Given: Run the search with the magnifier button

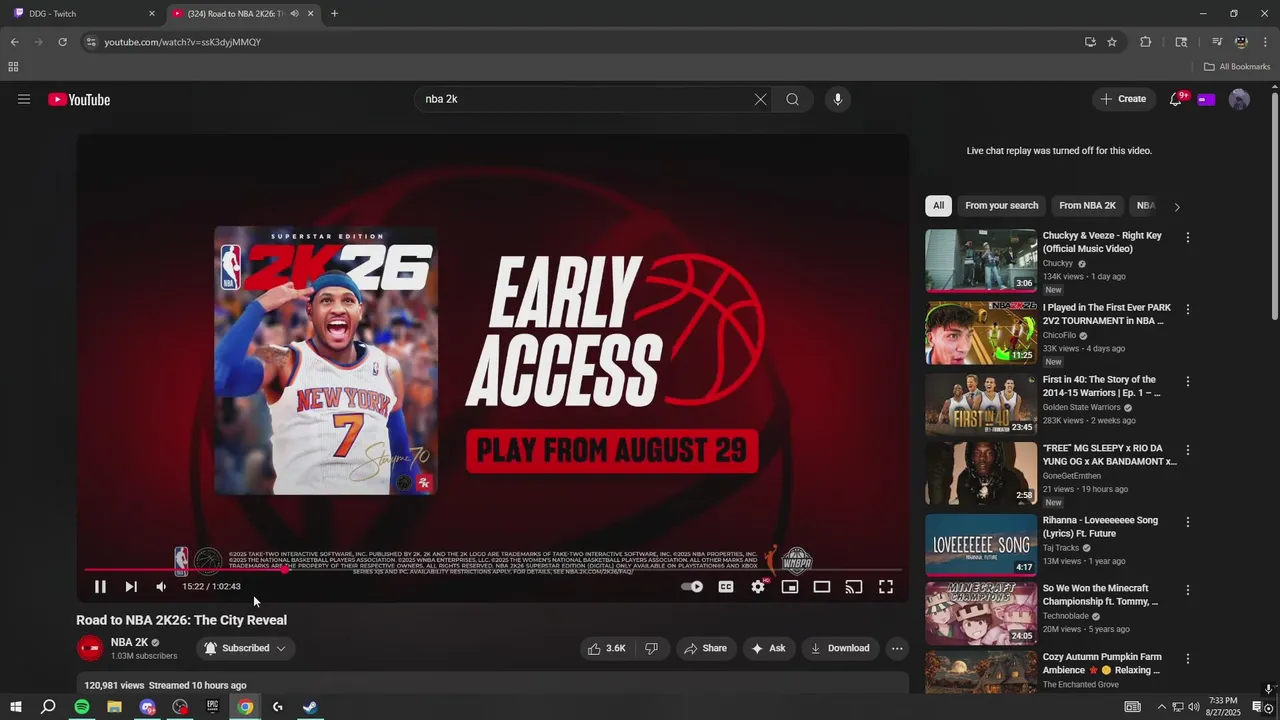Looking at the screenshot, I should tap(792, 99).
